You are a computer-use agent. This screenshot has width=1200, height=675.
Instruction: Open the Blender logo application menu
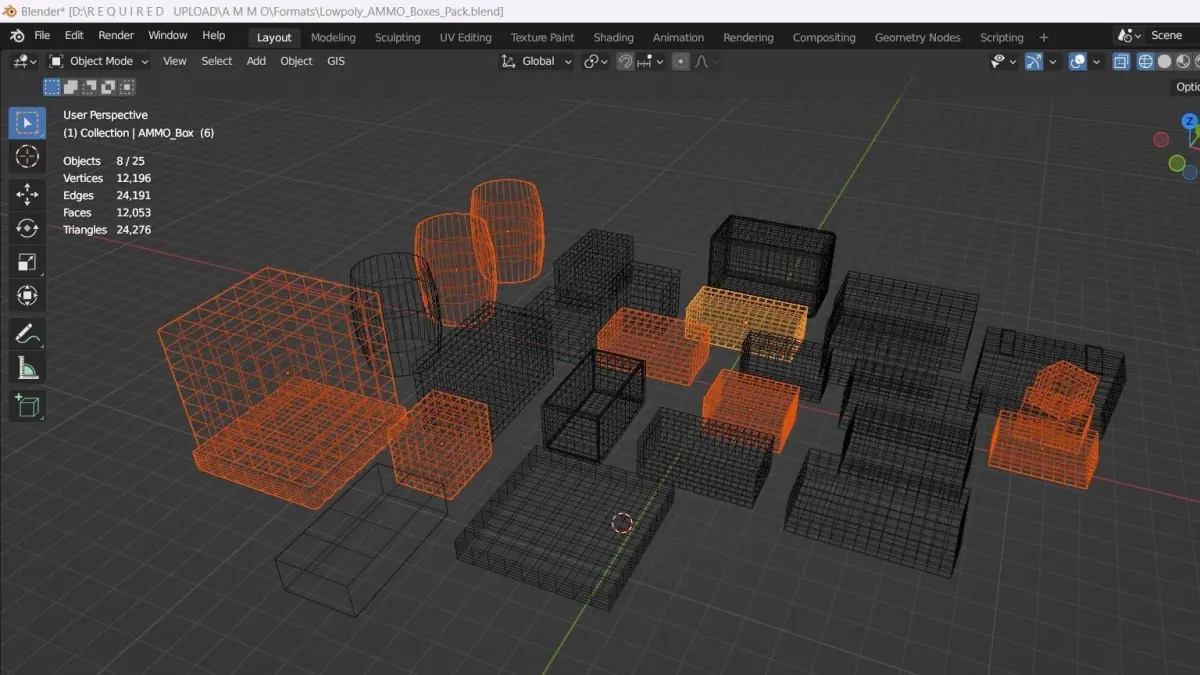tap(17, 36)
